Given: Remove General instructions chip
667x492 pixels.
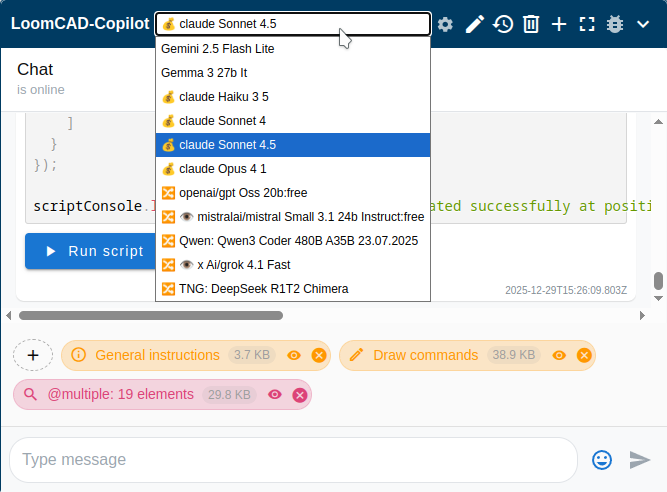Looking at the screenshot, I should coord(319,355).
